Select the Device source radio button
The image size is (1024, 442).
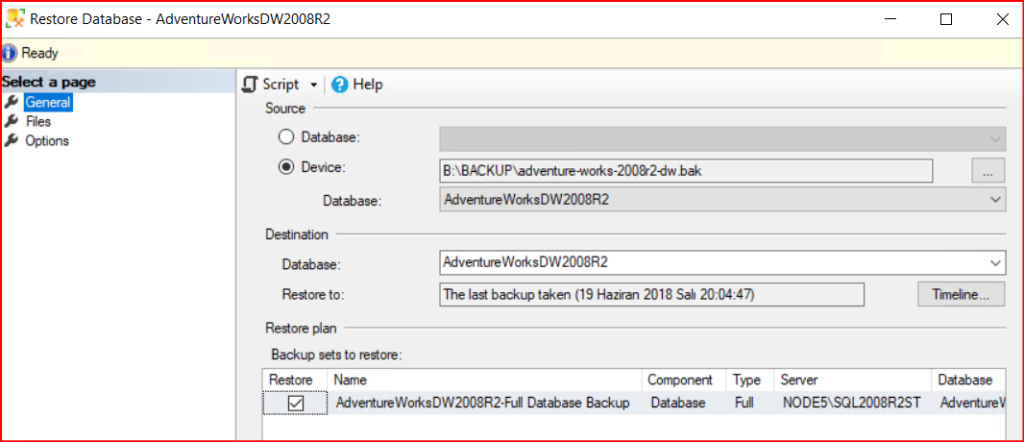[x=286, y=167]
